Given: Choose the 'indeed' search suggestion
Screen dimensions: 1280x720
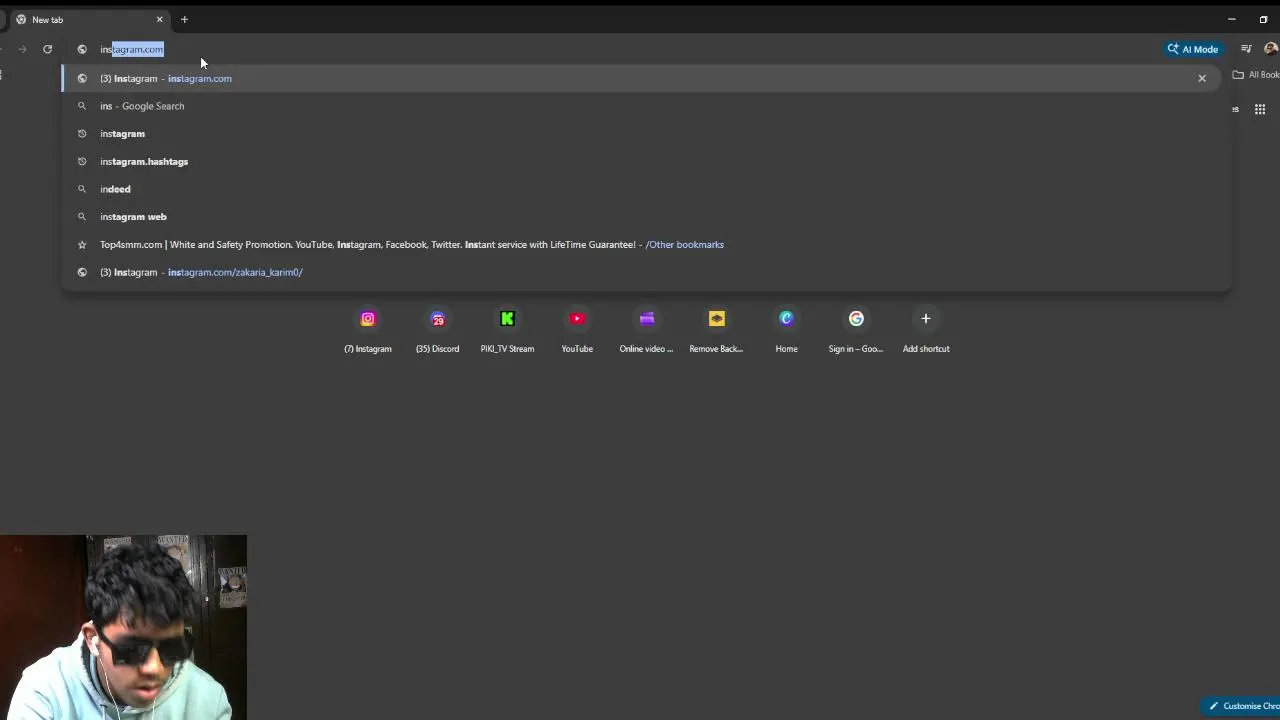Looking at the screenshot, I should (643, 189).
